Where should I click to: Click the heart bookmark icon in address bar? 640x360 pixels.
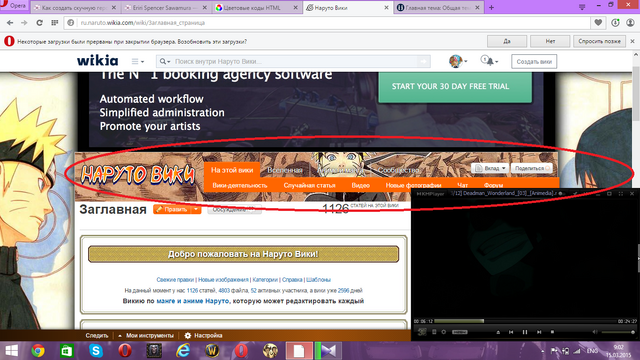(x=598, y=23)
